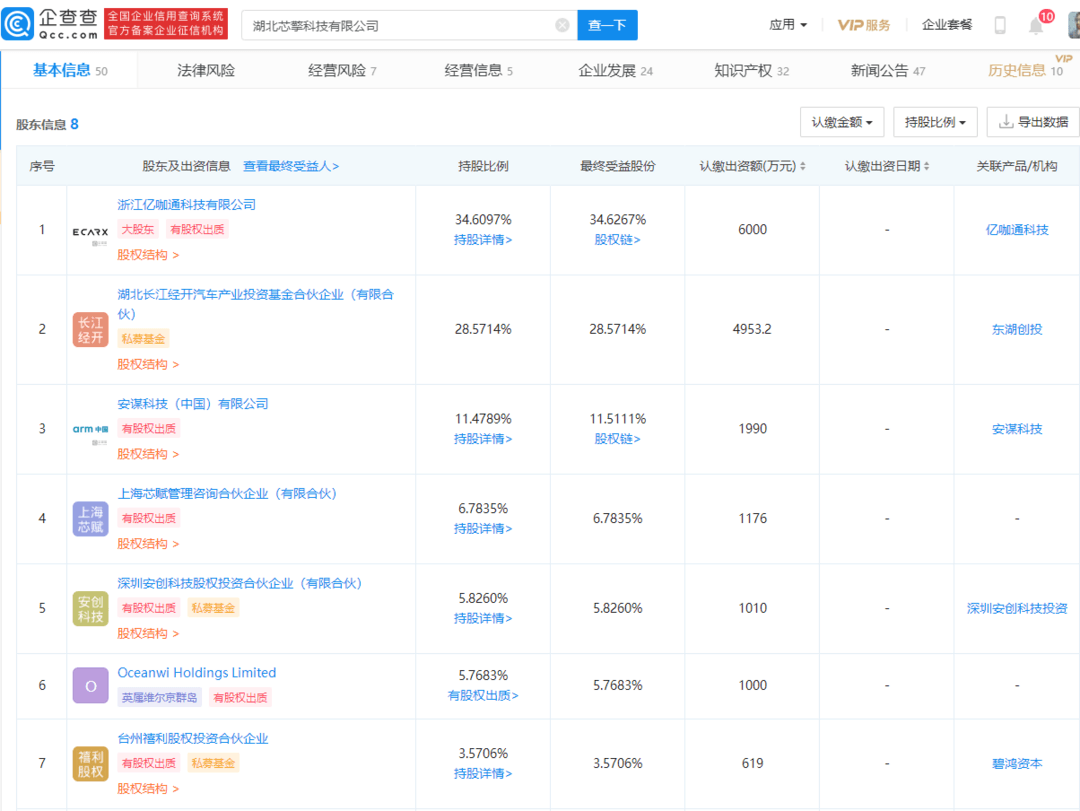This screenshot has width=1080, height=811.
Task: Open Oceanwi Holdings Limited link
Action: coord(197,673)
